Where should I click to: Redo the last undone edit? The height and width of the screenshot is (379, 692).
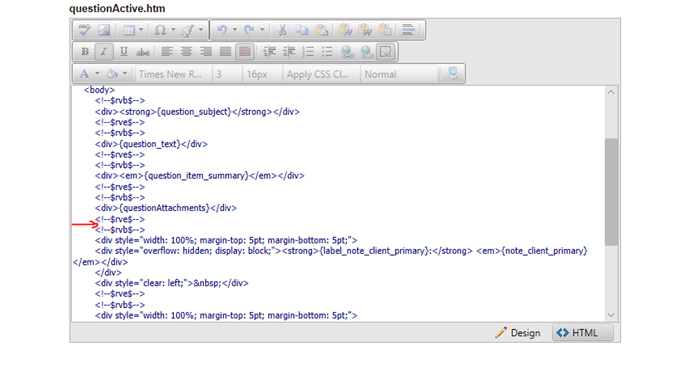click(249, 30)
